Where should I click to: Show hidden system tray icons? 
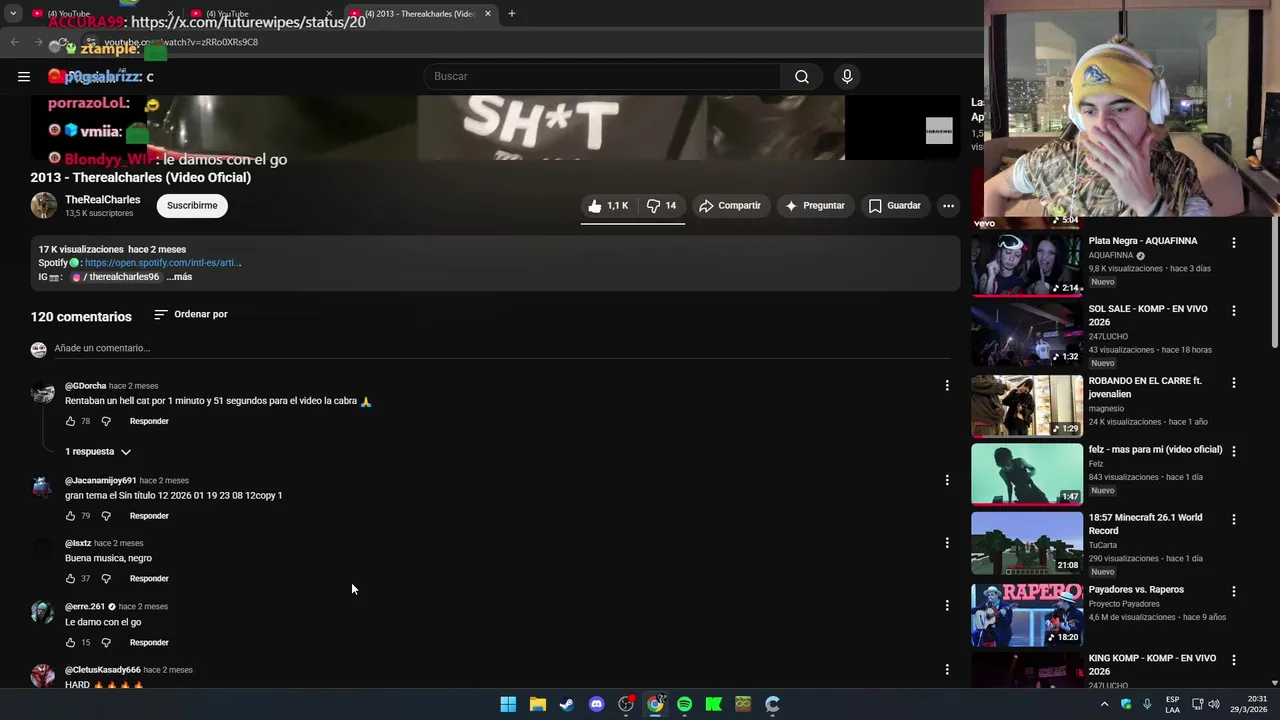tap(1104, 704)
